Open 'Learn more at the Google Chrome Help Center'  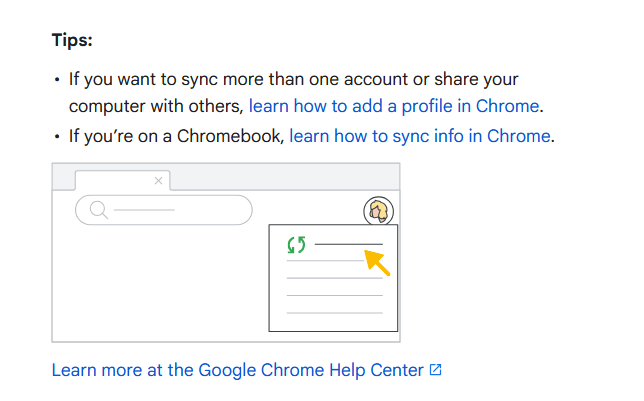238,370
